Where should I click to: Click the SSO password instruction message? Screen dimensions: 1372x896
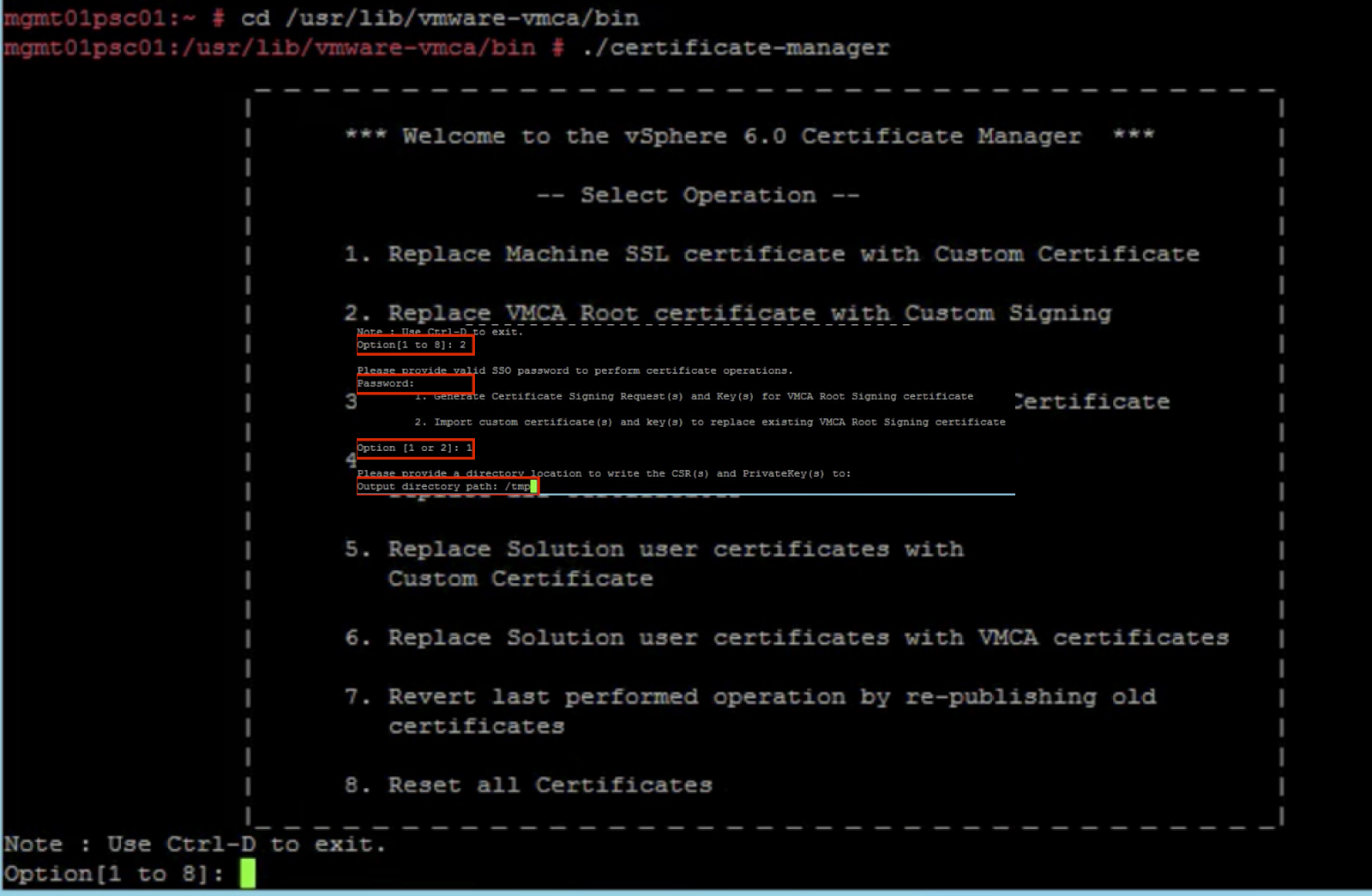(575, 370)
